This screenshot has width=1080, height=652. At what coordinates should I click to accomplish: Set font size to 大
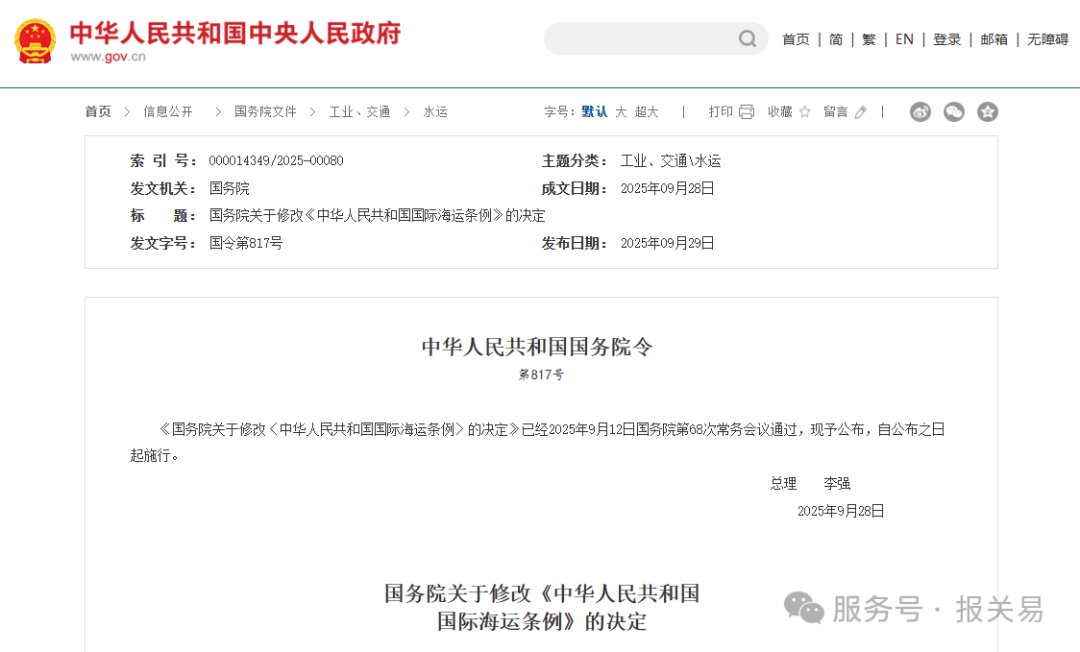621,112
